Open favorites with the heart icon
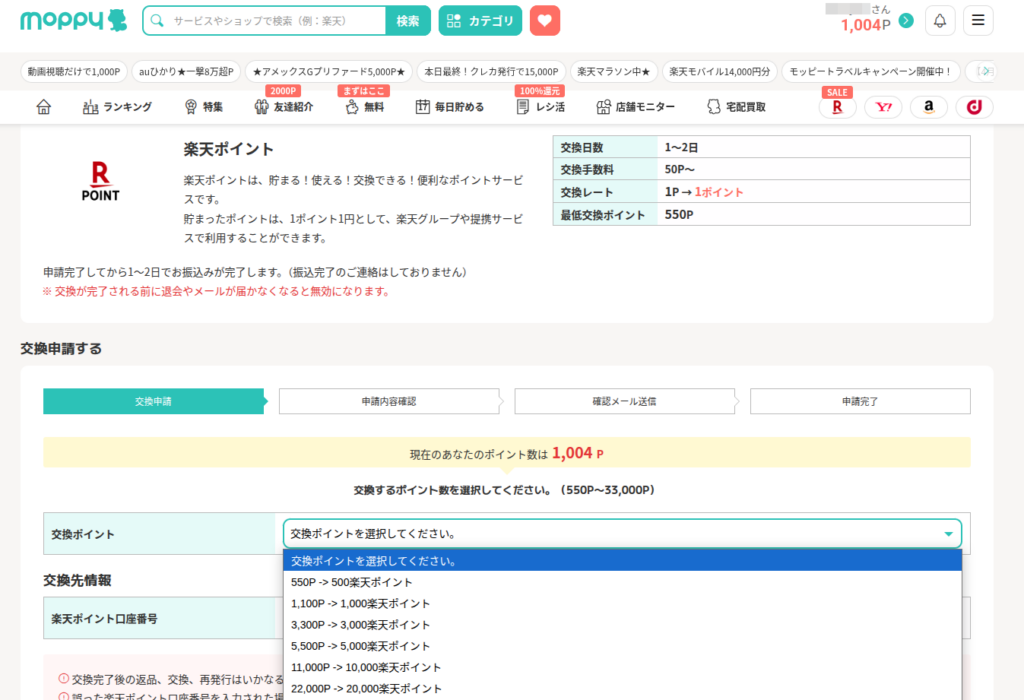1024x700 pixels. click(x=545, y=21)
